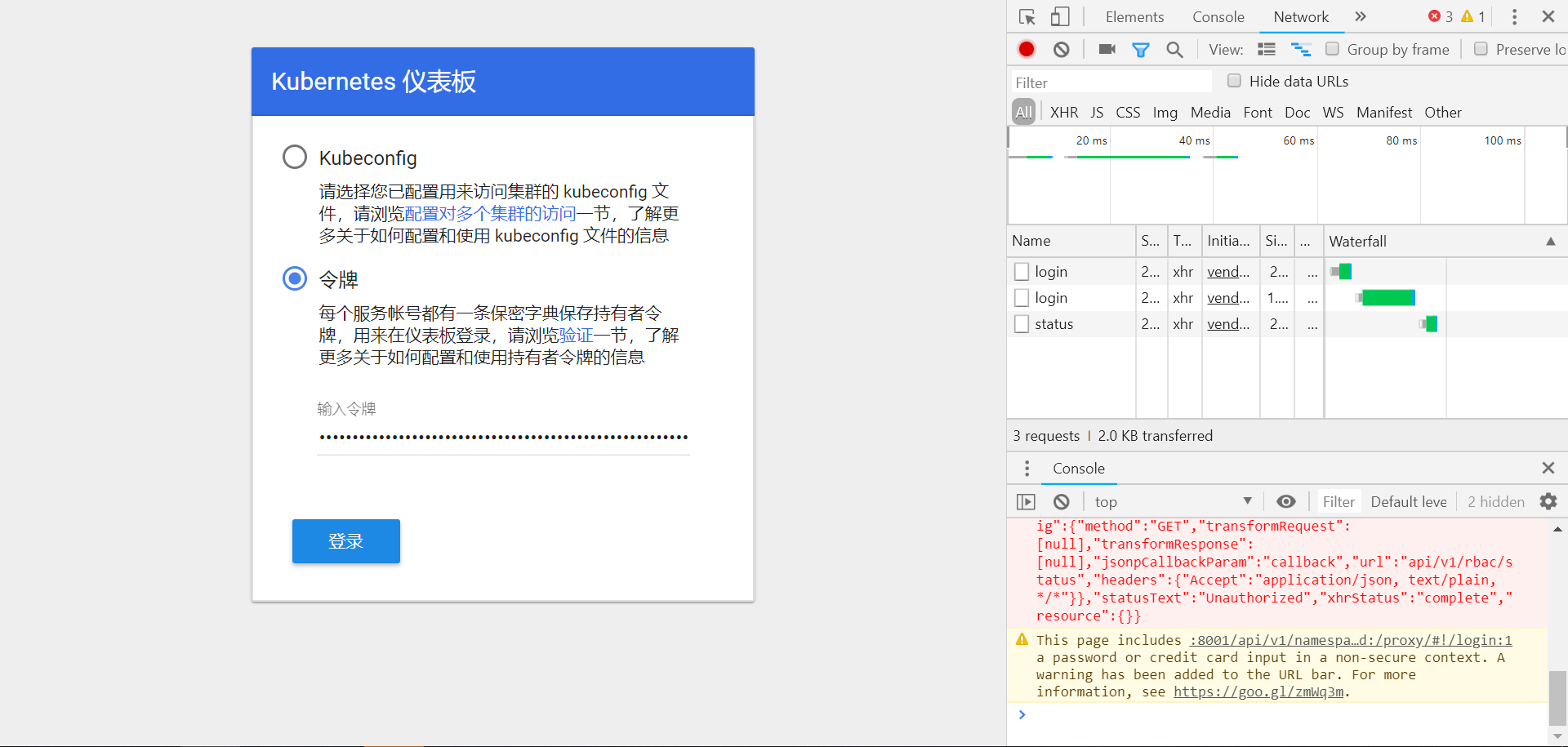This screenshot has height=747, width=1568.
Task: Clear the network log
Action: tap(1061, 50)
